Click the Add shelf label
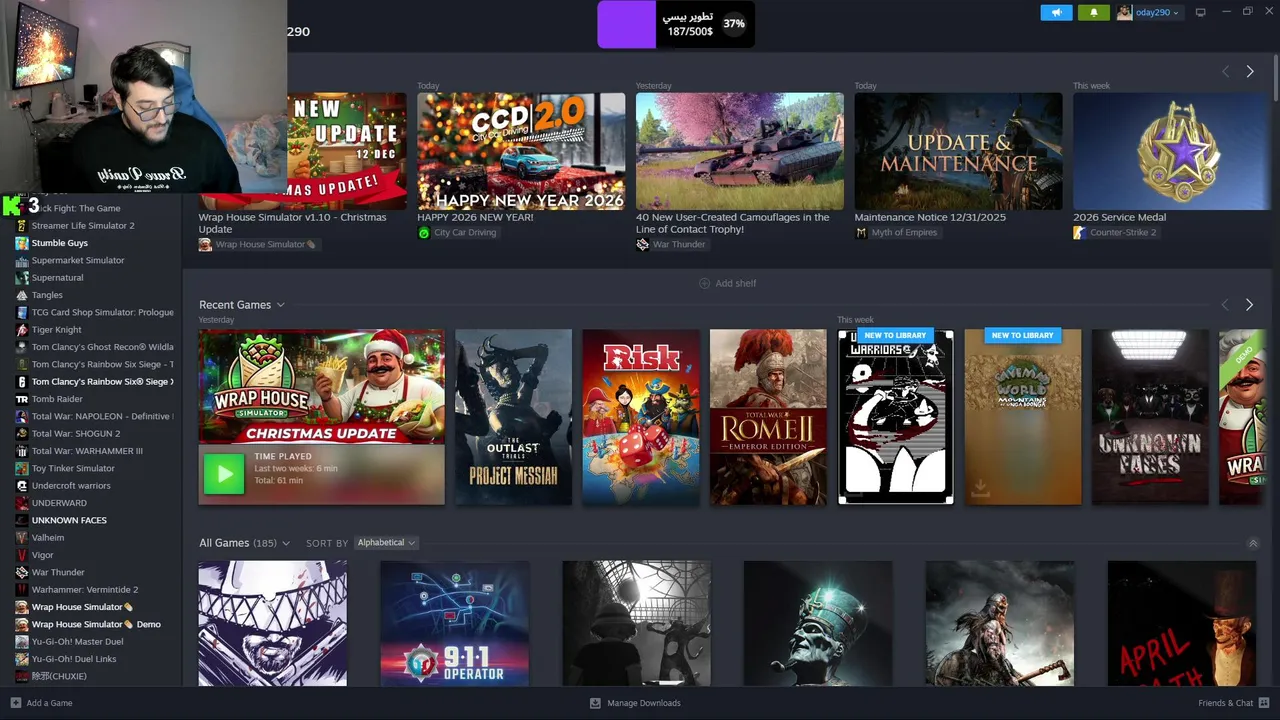Image resolution: width=1280 pixels, height=720 pixels. click(736, 283)
